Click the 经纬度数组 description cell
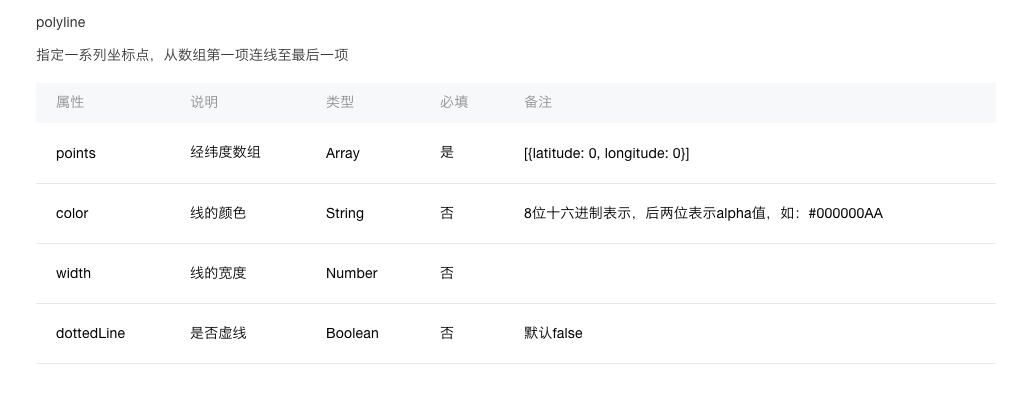This screenshot has height=397, width=1021. point(225,152)
